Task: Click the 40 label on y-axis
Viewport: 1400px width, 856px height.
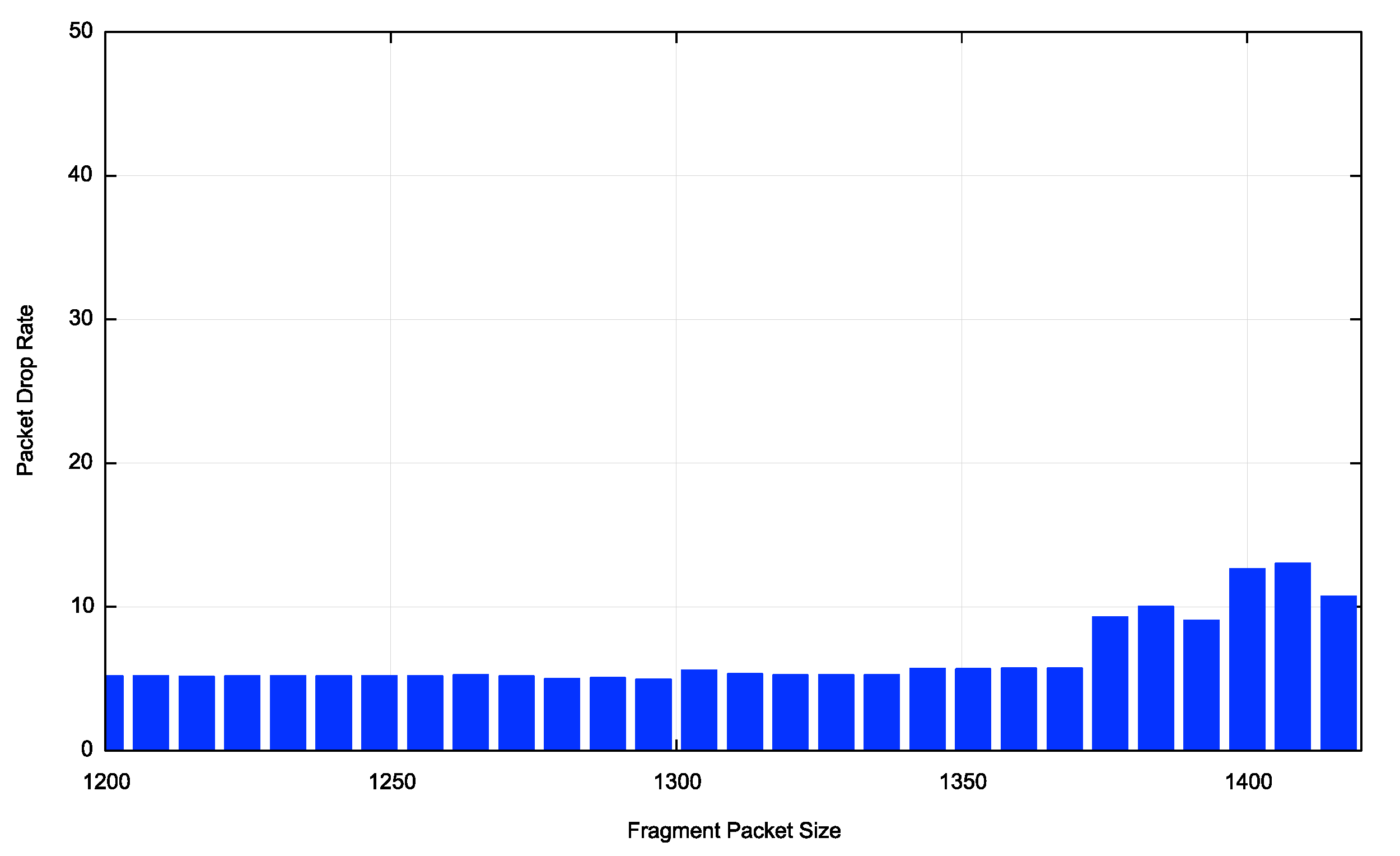Action: [81, 174]
